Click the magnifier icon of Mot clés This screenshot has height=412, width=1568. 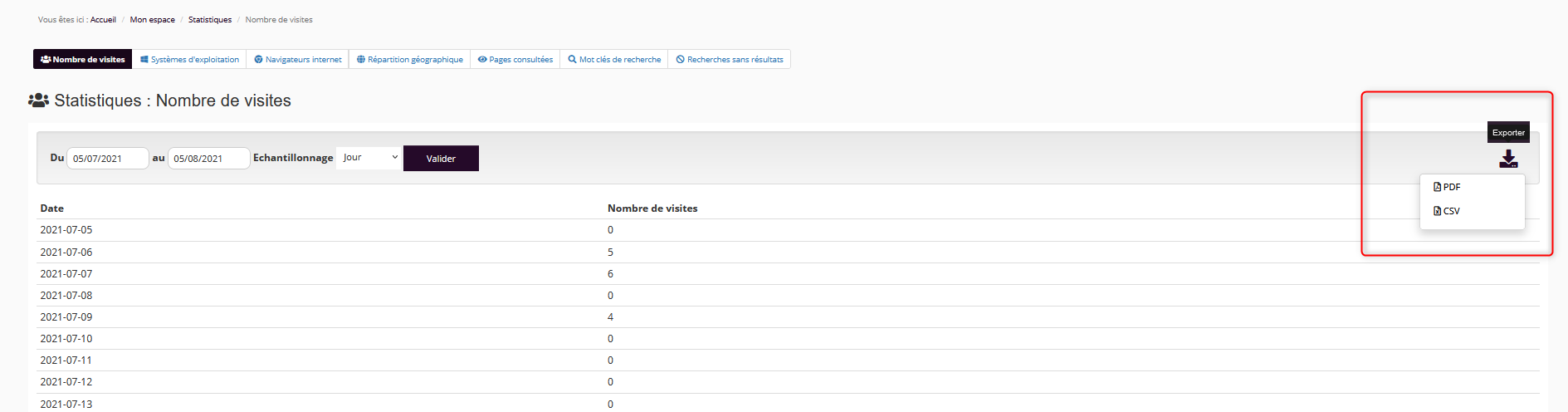coord(572,60)
